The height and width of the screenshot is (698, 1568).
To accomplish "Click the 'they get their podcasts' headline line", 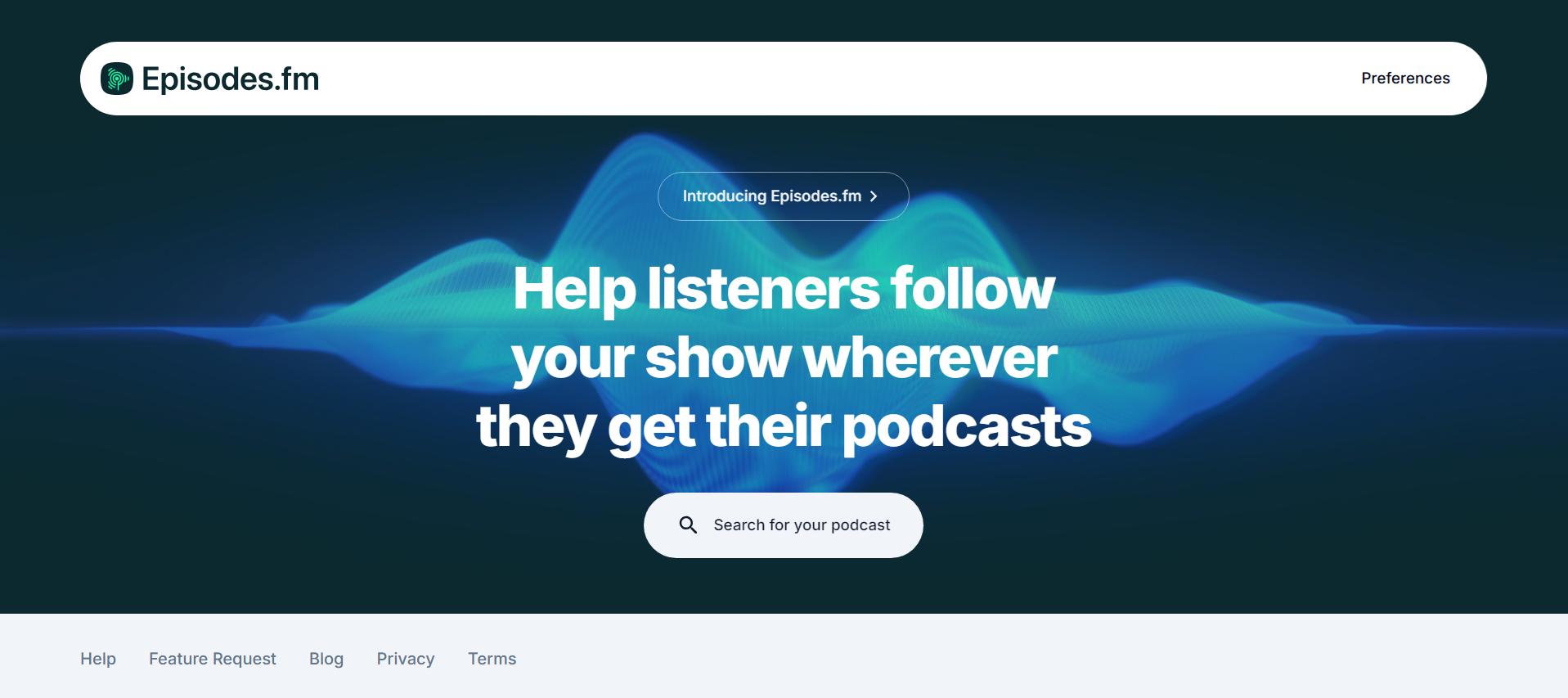I will coord(784,427).
